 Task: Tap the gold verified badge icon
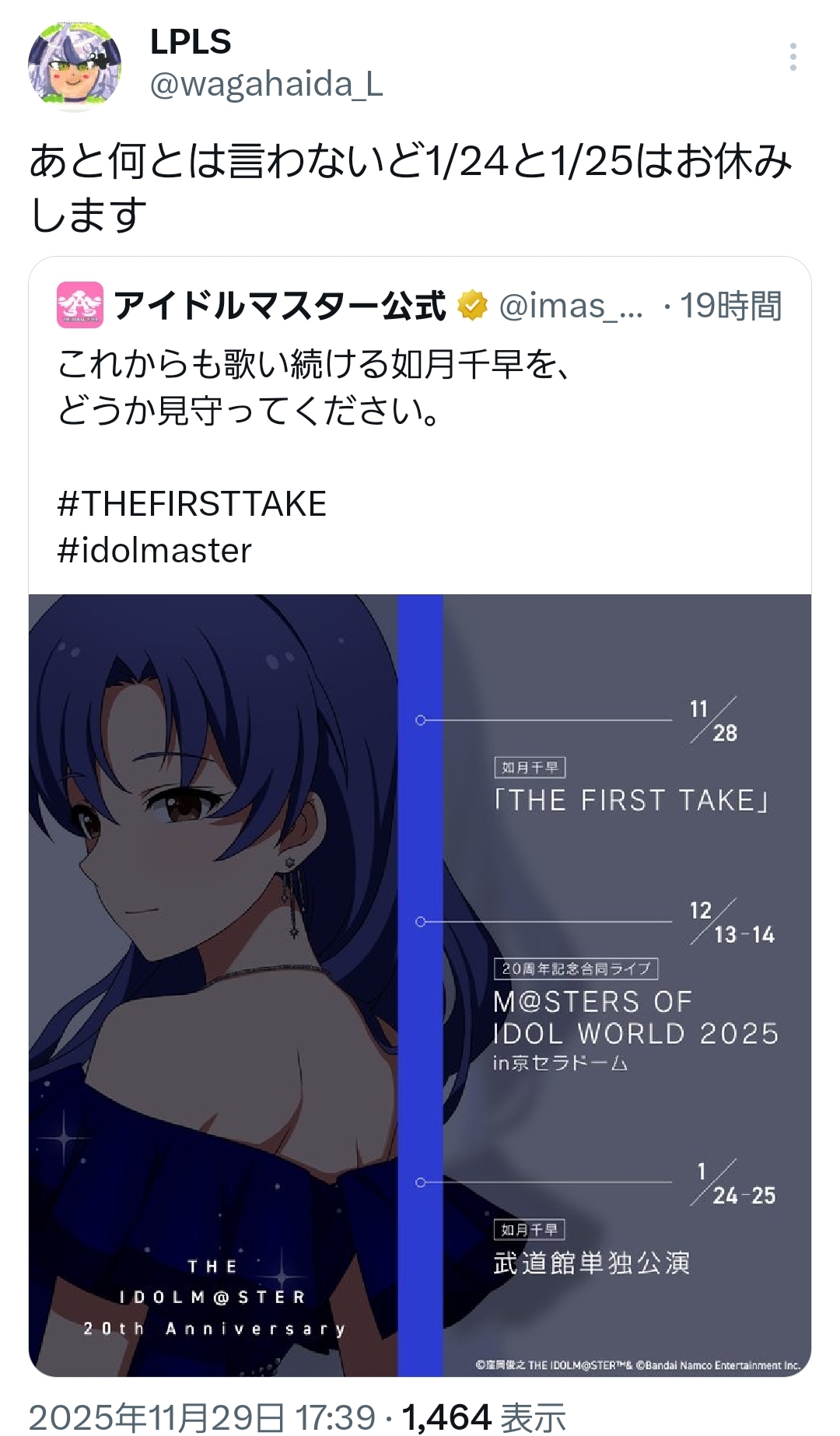472,306
